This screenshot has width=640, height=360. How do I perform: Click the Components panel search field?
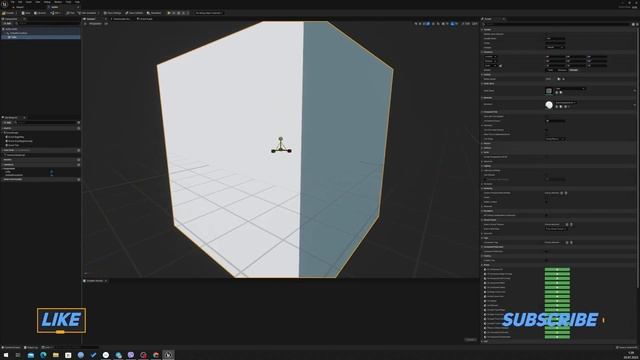(47, 23)
